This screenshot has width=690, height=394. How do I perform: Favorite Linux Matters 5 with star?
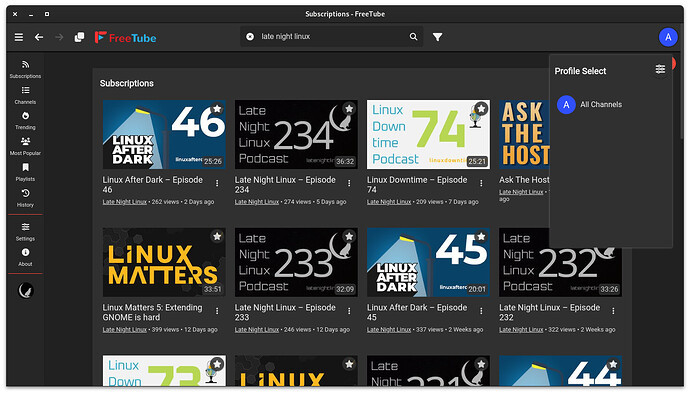click(217, 236)
